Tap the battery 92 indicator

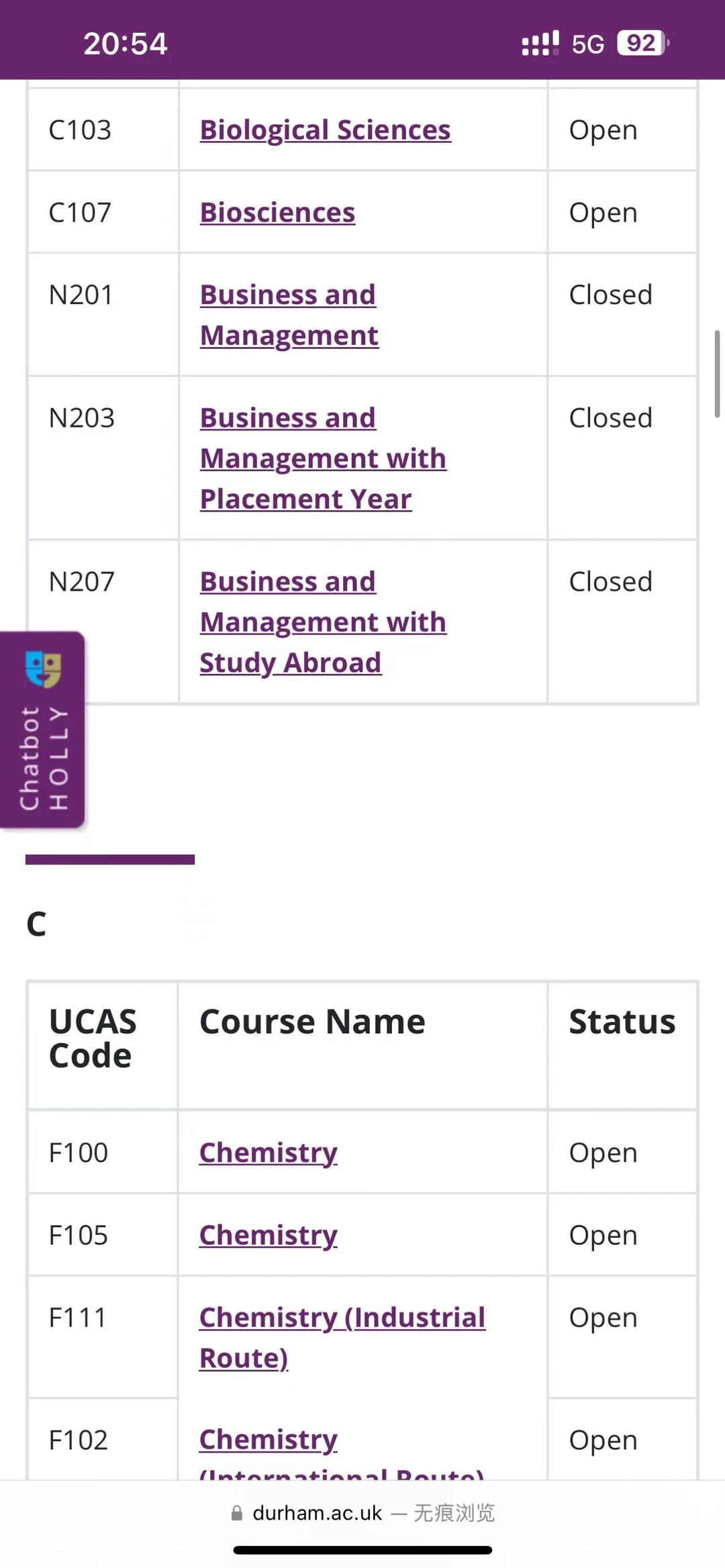pos(643,44)
